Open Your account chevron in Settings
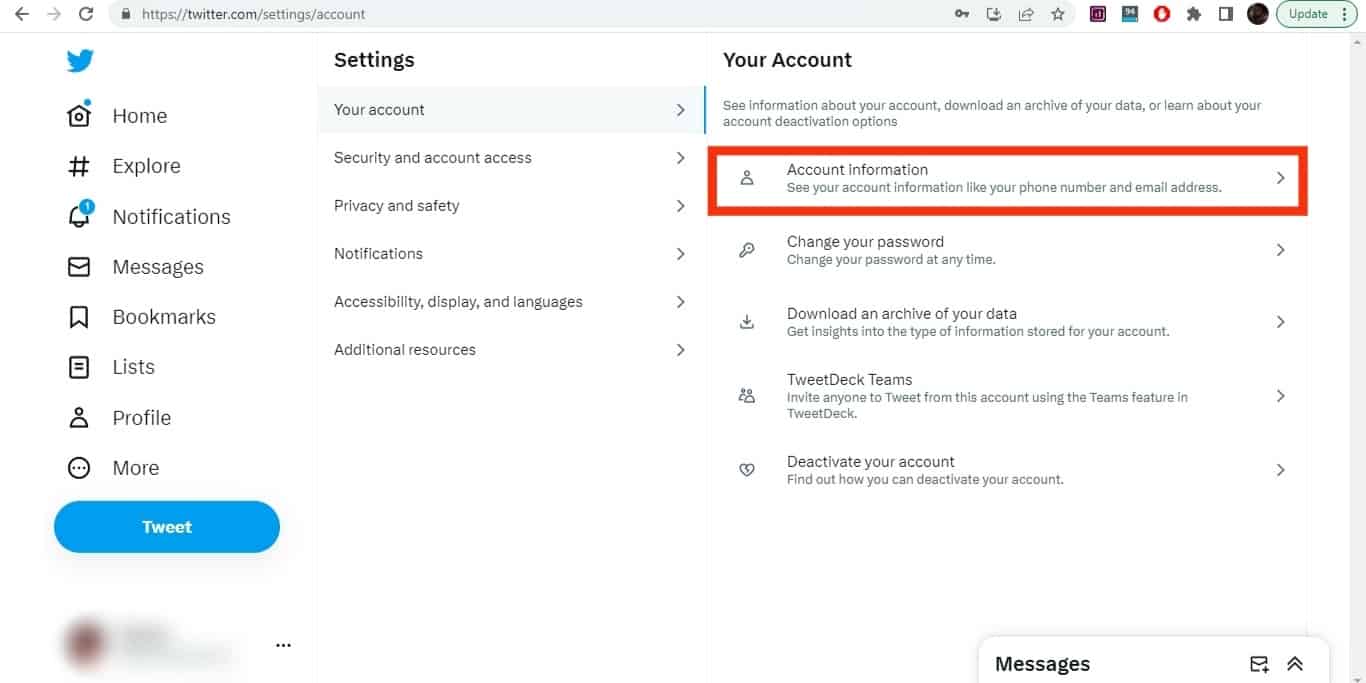 680,110
